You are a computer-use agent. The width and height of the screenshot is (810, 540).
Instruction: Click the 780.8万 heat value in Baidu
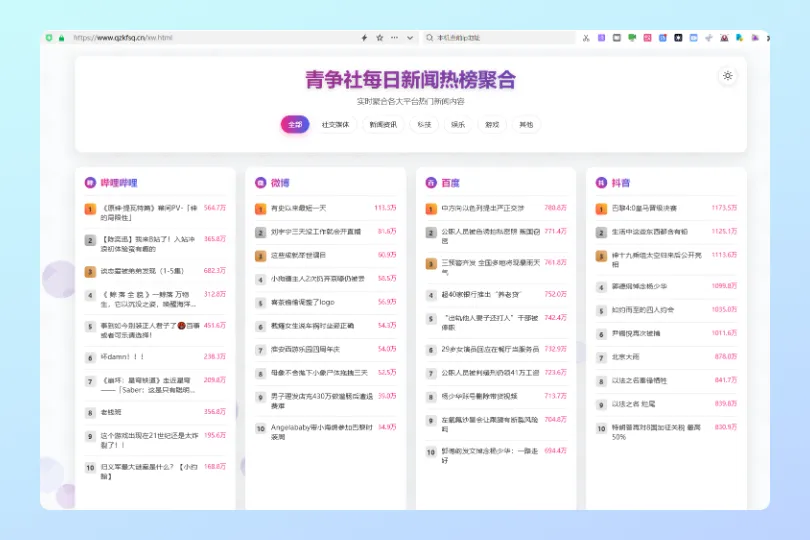click(x=555, y=208)
